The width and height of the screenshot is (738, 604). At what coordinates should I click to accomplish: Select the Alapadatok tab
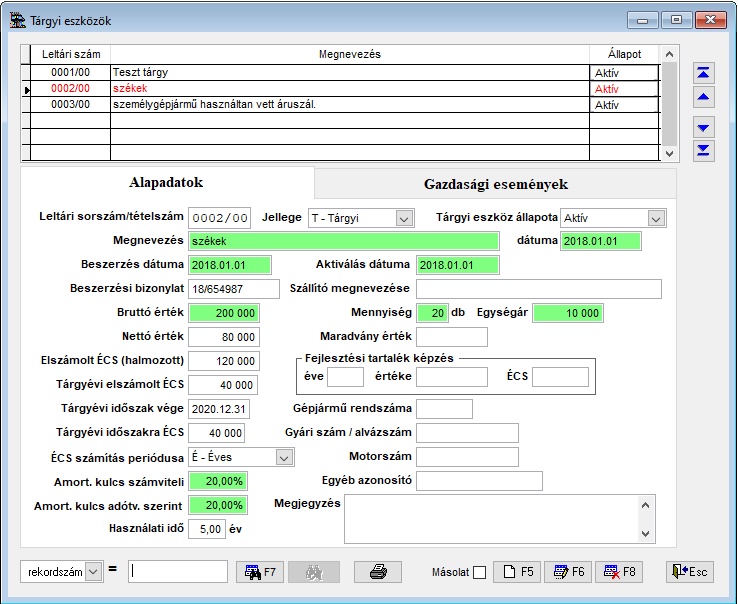166,183
